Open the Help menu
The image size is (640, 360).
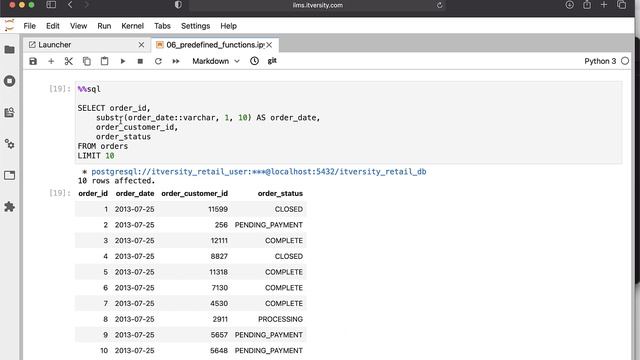click(229, 26)
